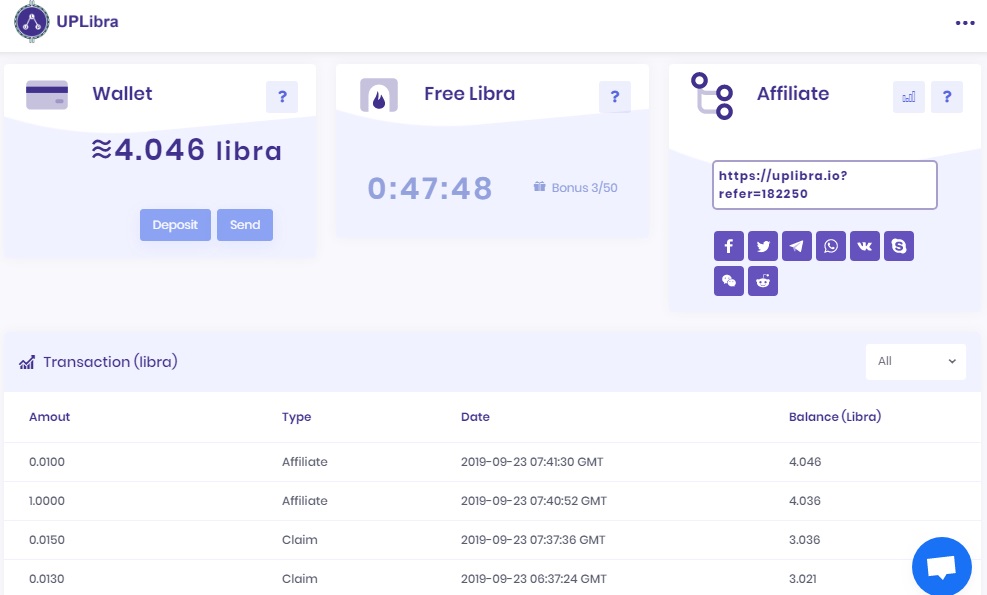Viewport: 987px width, 595px height.
Task: Open Free Libra help question mark
Action: 615,97
